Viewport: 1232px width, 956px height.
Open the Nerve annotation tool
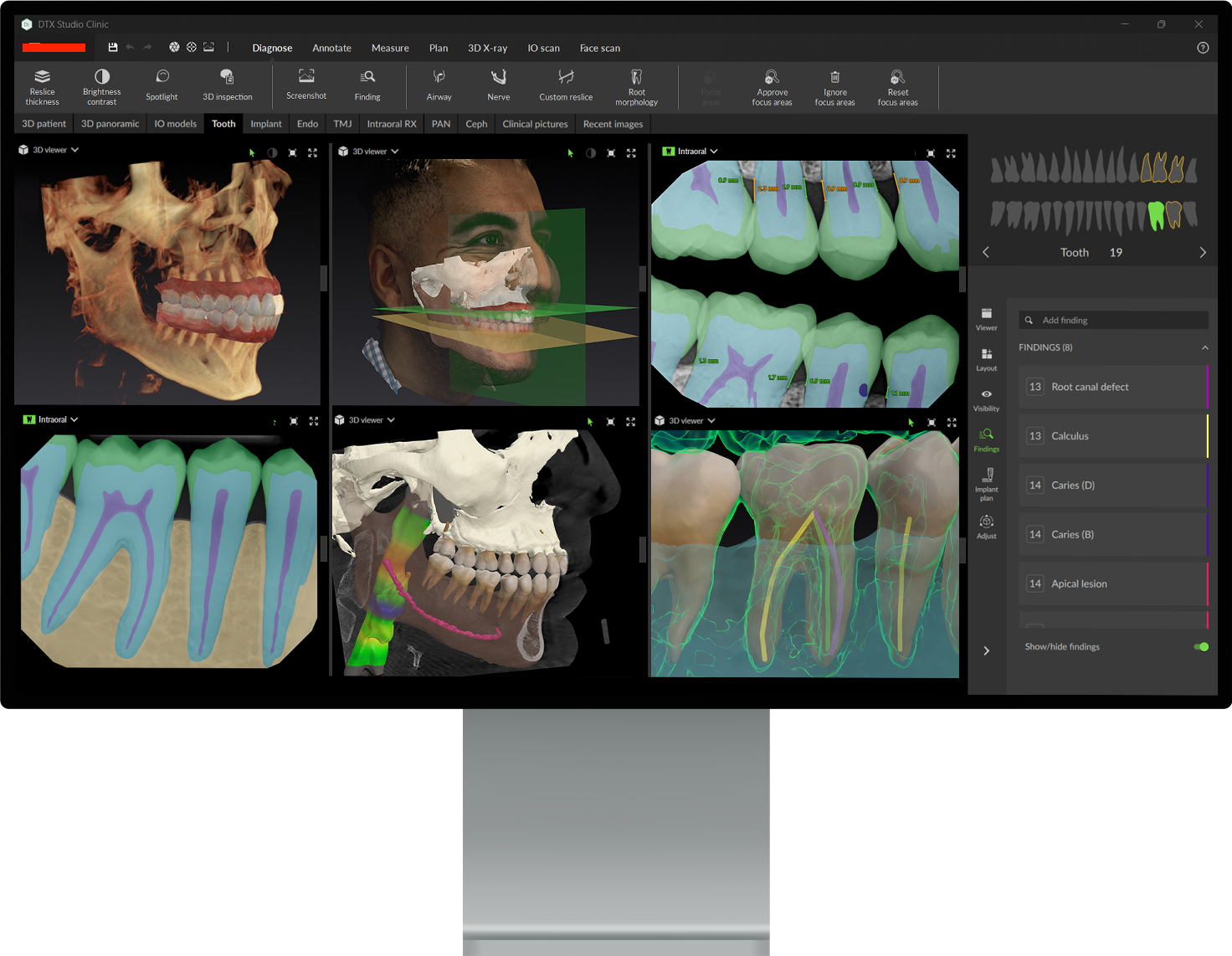[498, 86]
